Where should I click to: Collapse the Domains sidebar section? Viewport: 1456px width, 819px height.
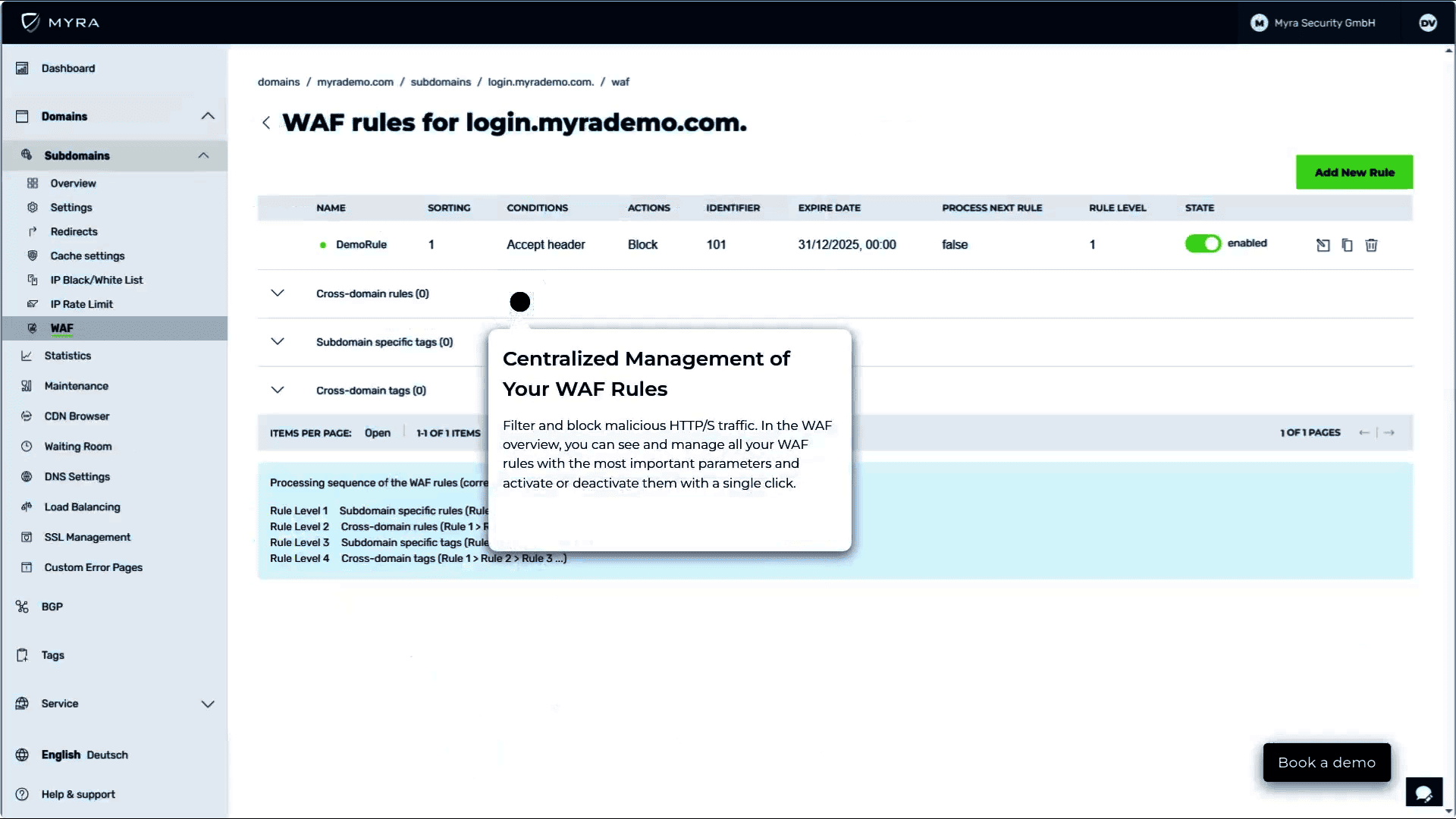tap(208, 116)
